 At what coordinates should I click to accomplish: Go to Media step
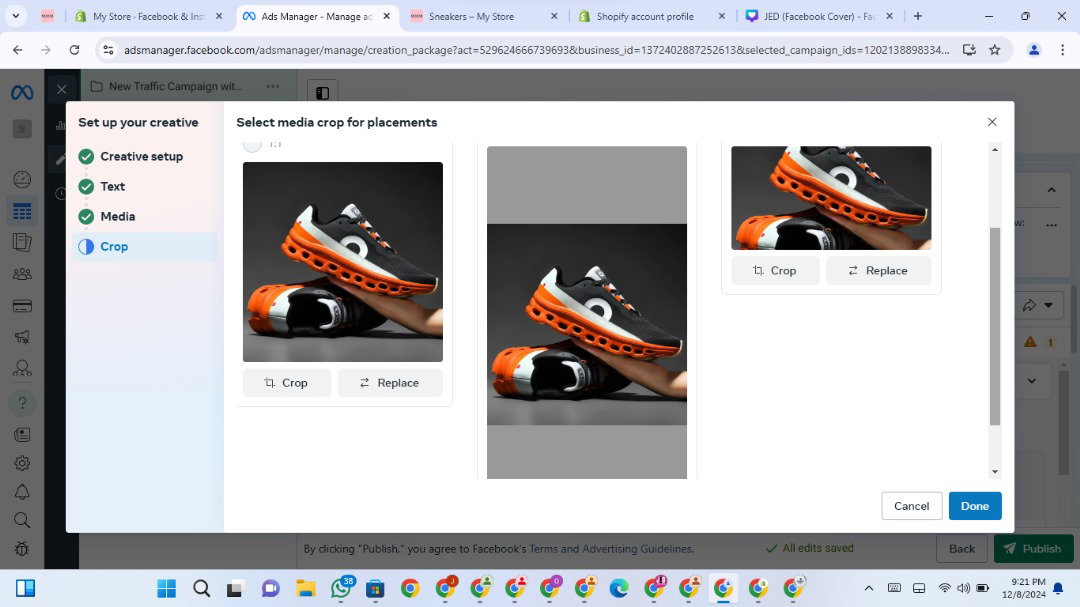pos(118,216)
